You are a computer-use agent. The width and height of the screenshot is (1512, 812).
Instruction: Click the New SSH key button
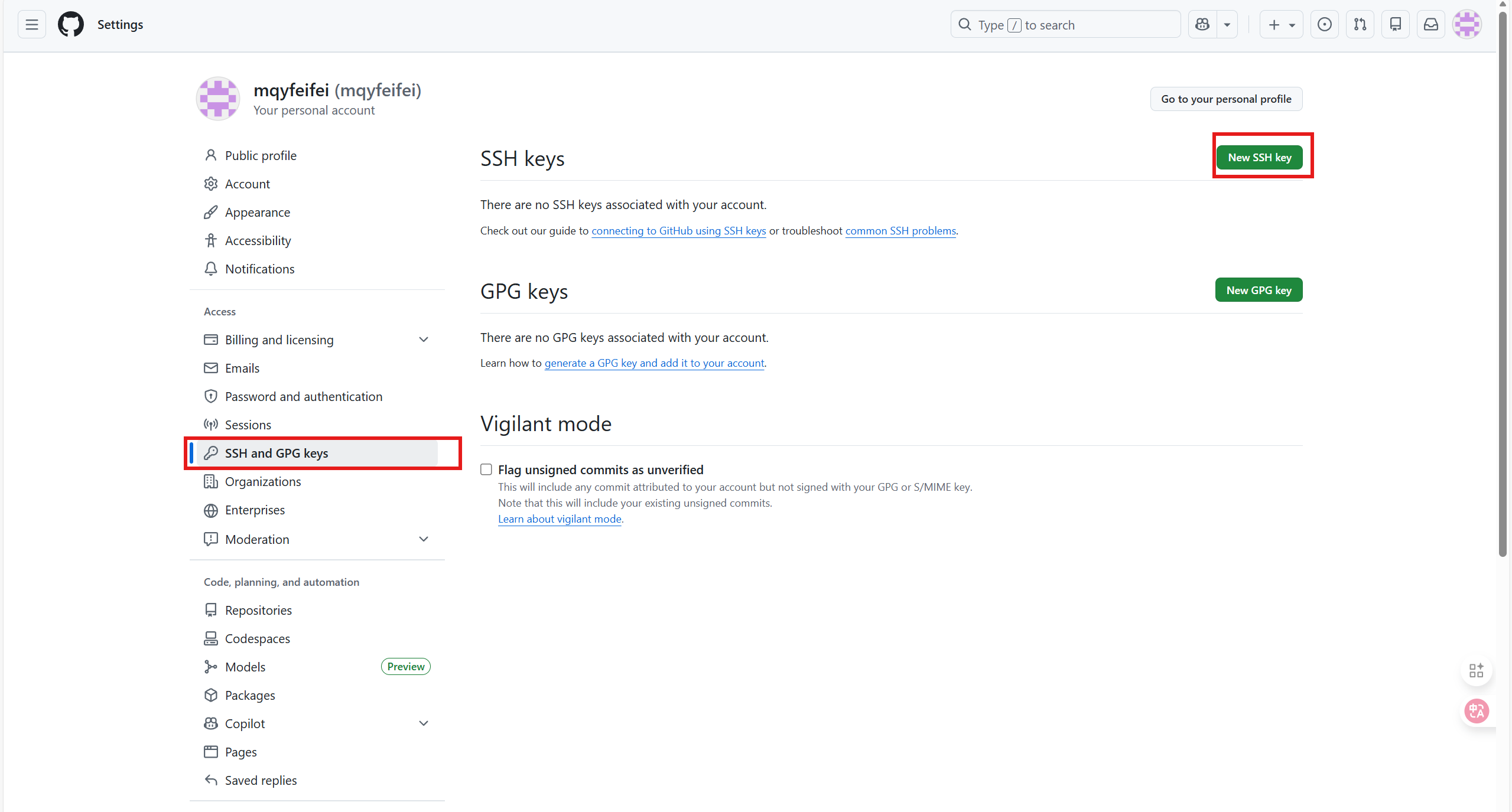tap(1259, 158)
